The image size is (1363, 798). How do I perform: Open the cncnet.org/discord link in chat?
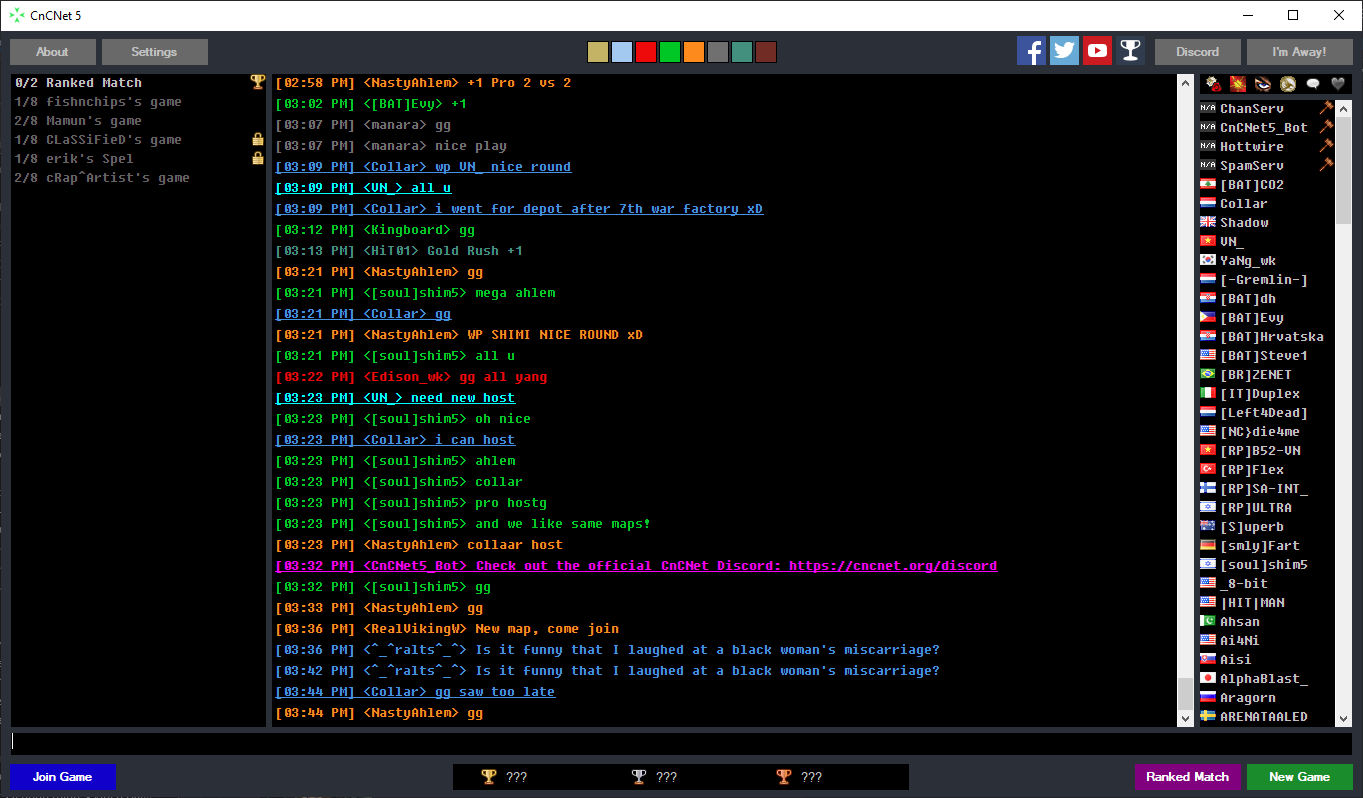(893, 566)
